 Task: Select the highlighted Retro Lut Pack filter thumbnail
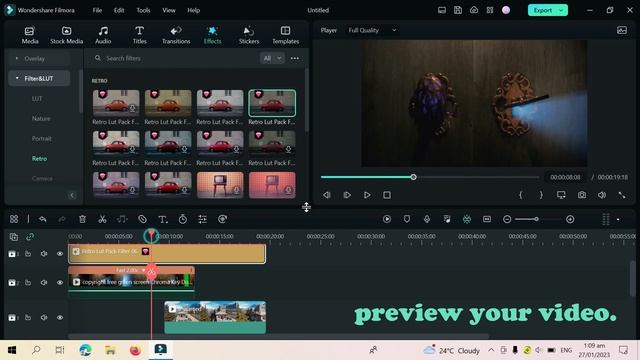point(272,103)
